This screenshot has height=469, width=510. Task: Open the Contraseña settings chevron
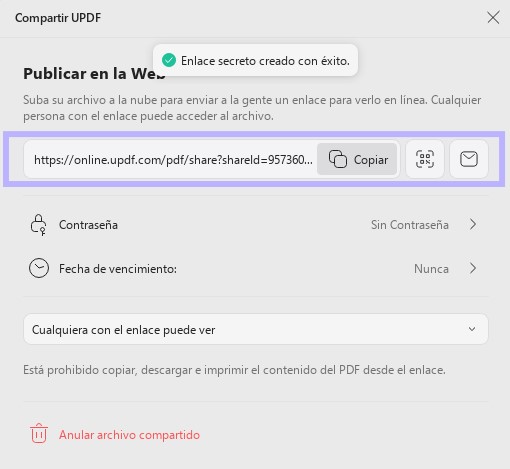tap(473, 224)
